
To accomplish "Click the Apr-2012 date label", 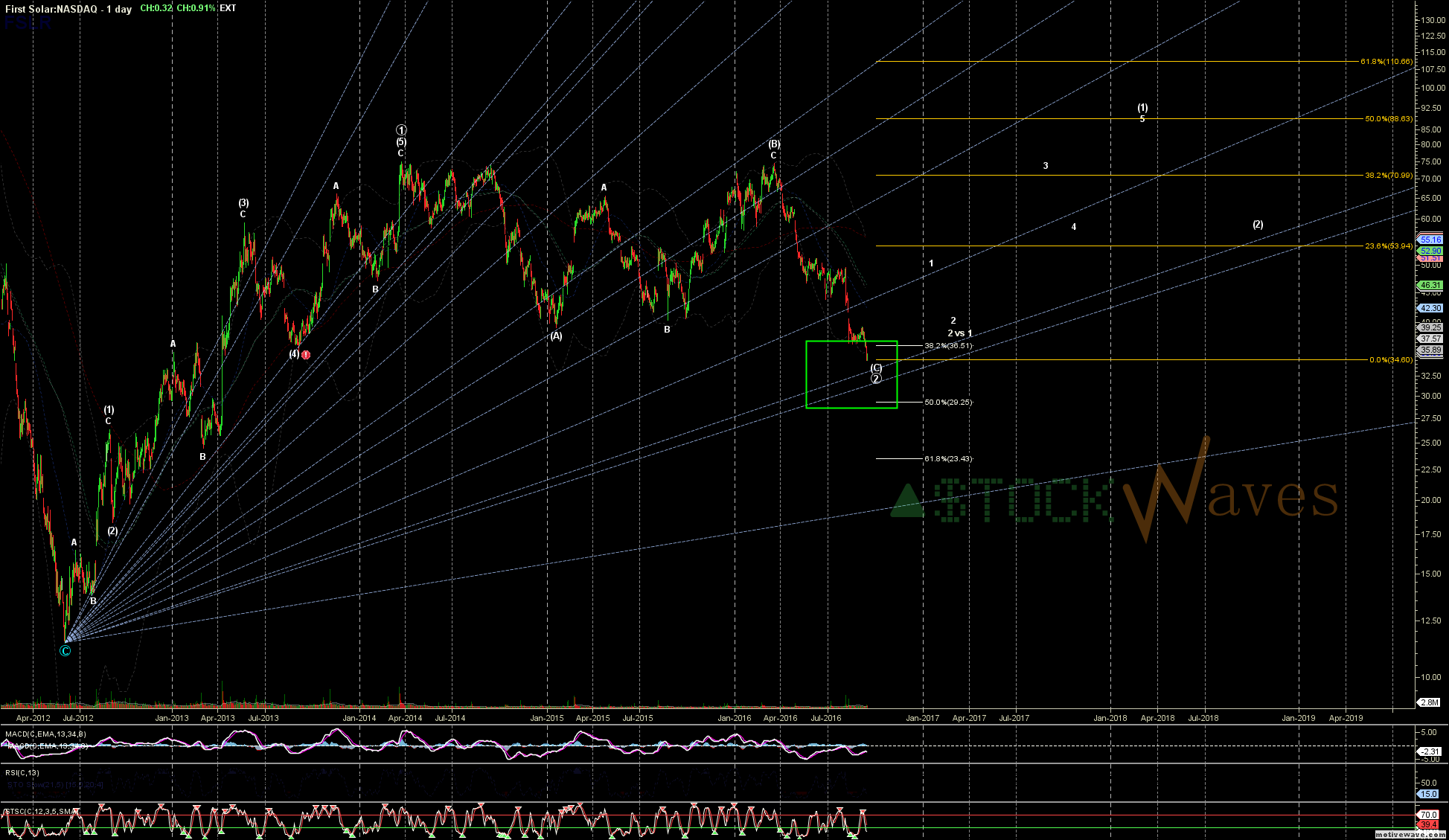I will coord(33,718).
